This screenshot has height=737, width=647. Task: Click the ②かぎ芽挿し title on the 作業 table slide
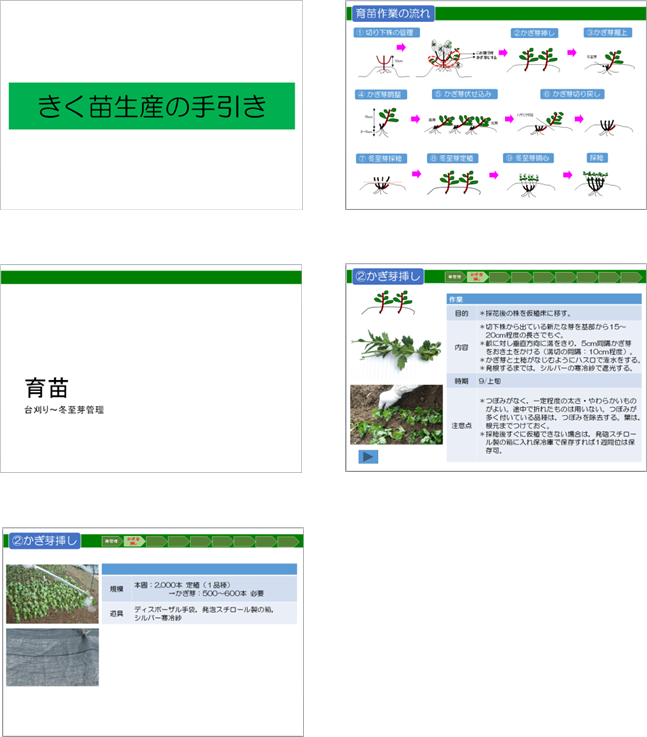pos(388,276)
